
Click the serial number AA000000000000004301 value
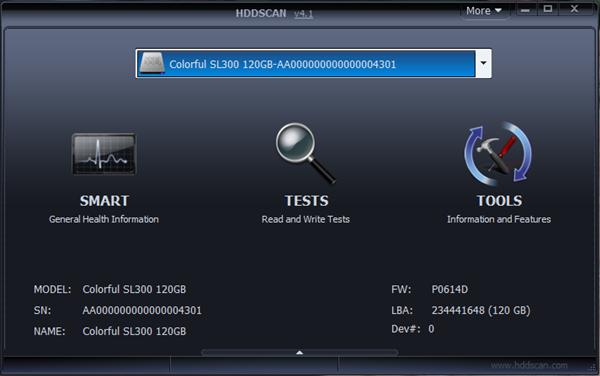(142, 310)
